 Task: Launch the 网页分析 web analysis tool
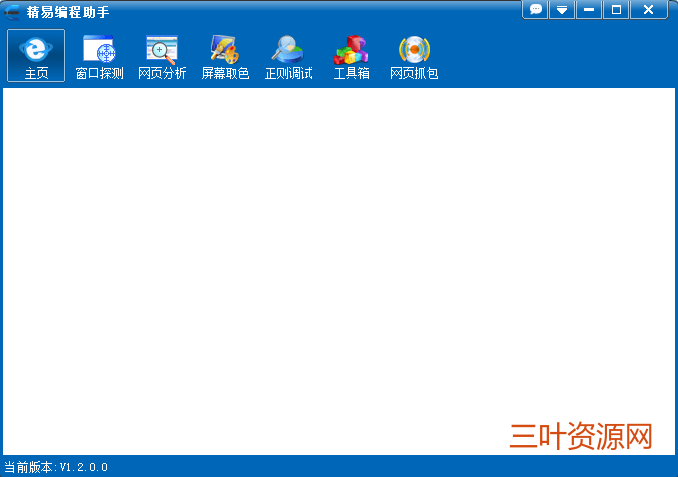tap(161, 49)
